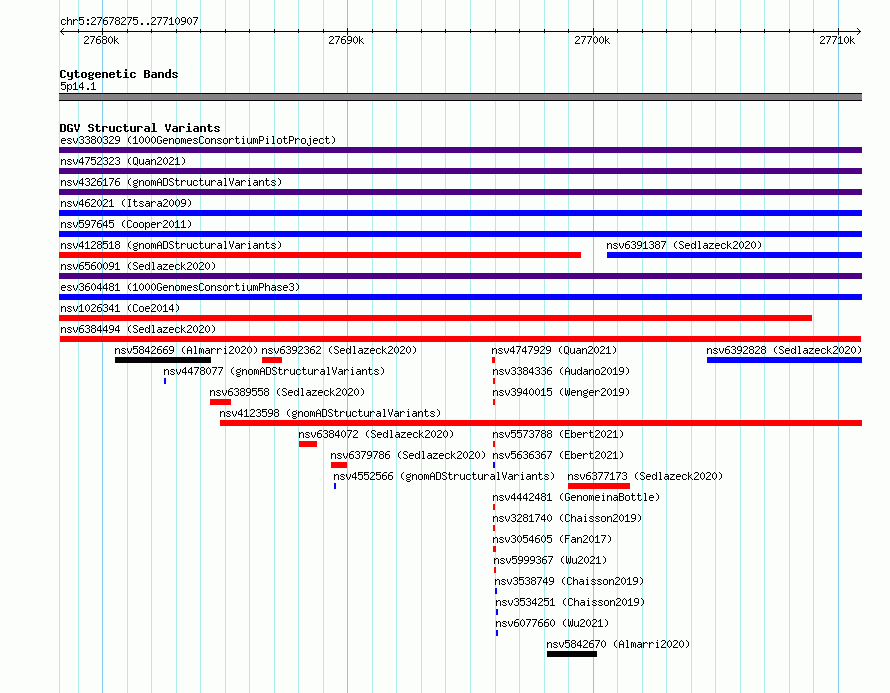
Task: Select the nsv4752323 (Quan2021) label
Action: click(x=123, y=161)
